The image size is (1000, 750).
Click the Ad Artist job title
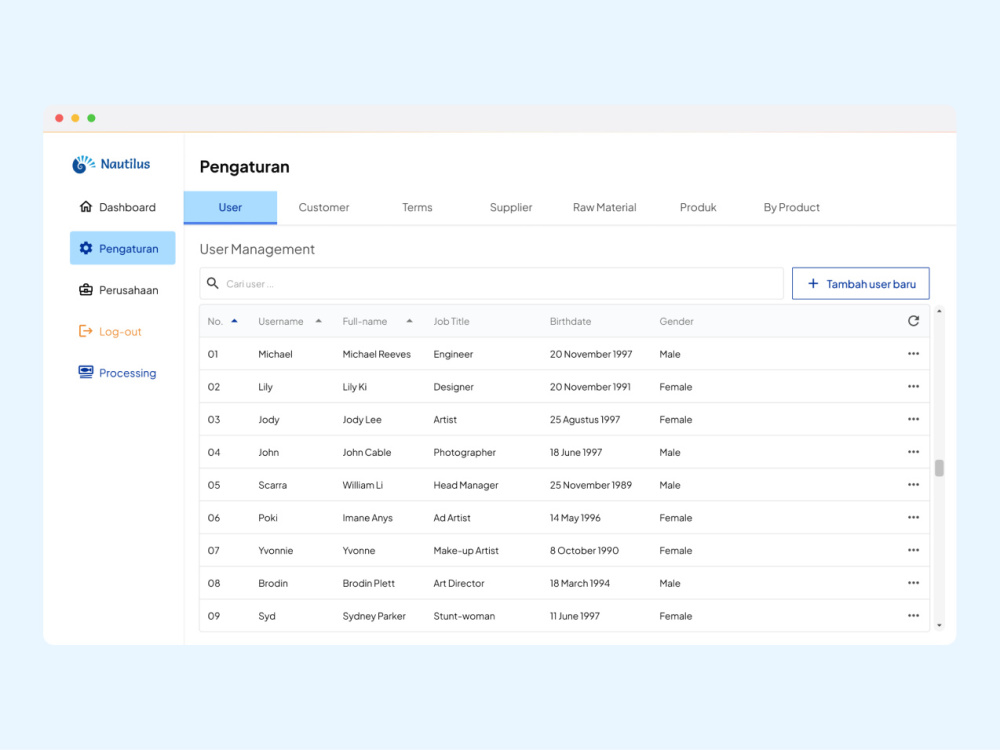tap(452, 518)
